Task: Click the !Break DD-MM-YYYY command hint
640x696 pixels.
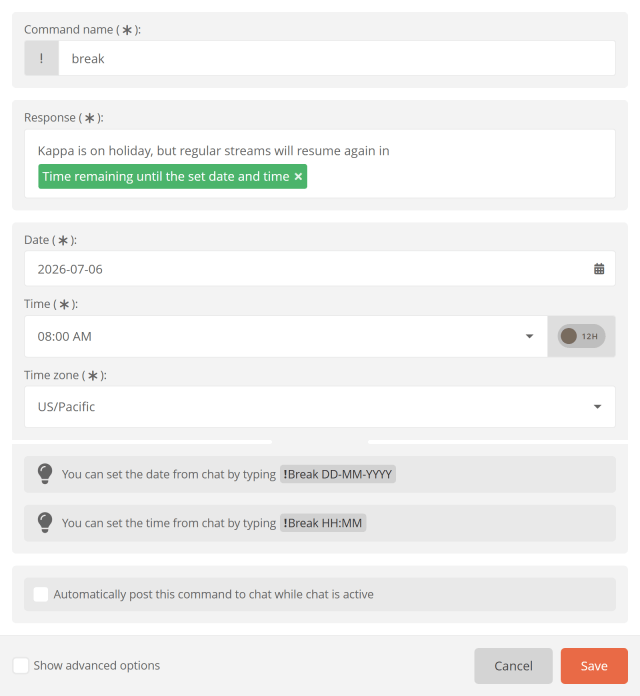Action: pos(337,474)
